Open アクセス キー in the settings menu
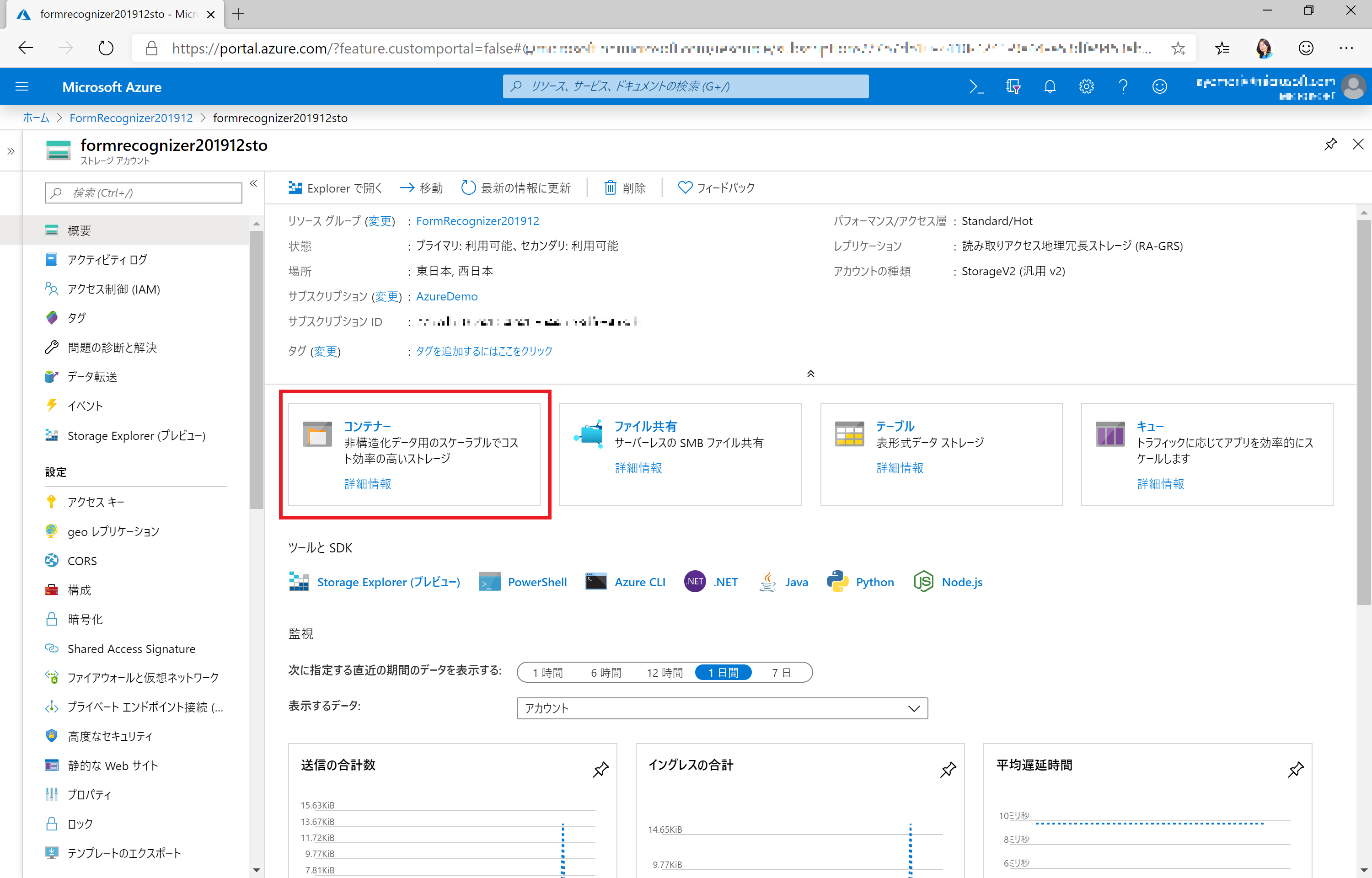 pyautogui.click(x=95, y=502)
